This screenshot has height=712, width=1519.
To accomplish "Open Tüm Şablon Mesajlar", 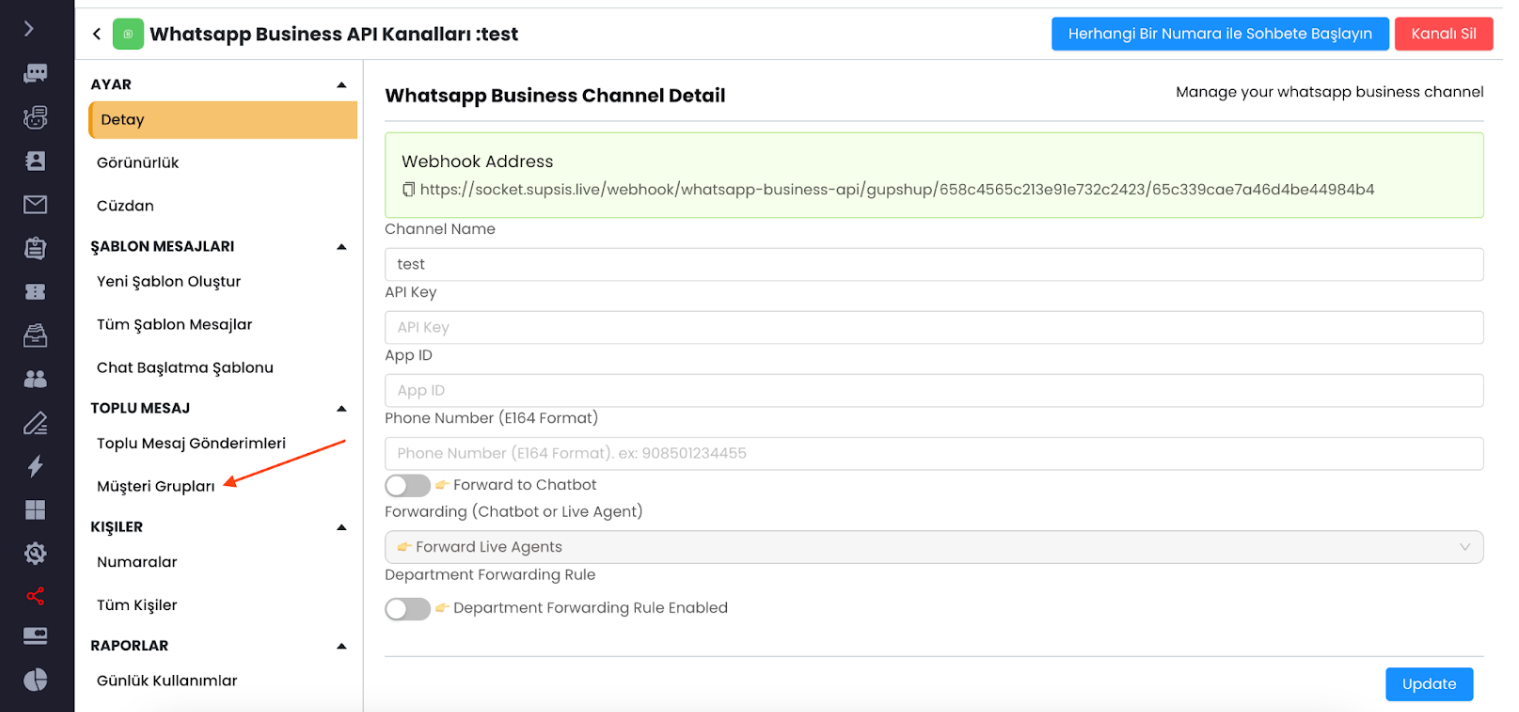I will click(x=174, y=325).
